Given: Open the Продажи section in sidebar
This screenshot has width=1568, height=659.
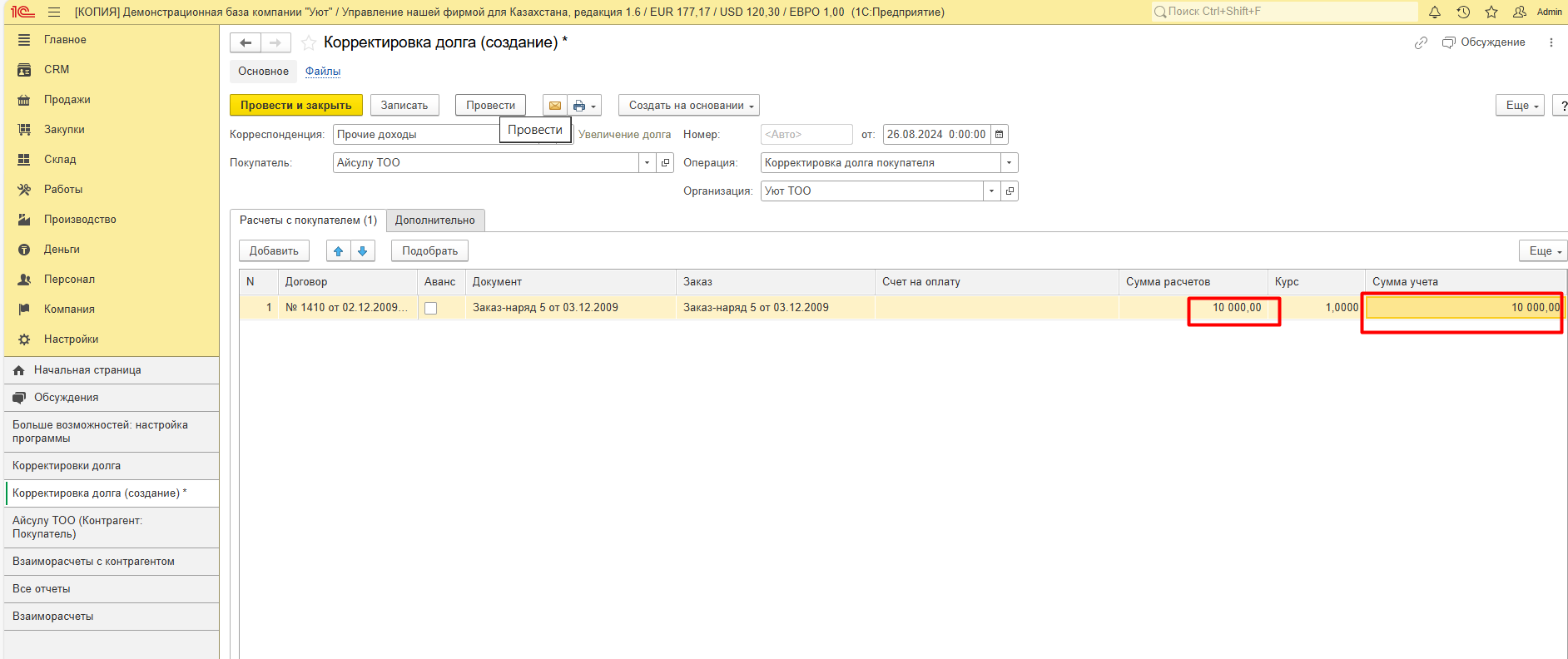Looking at the screenshot, I should click(x=67, y=100).
